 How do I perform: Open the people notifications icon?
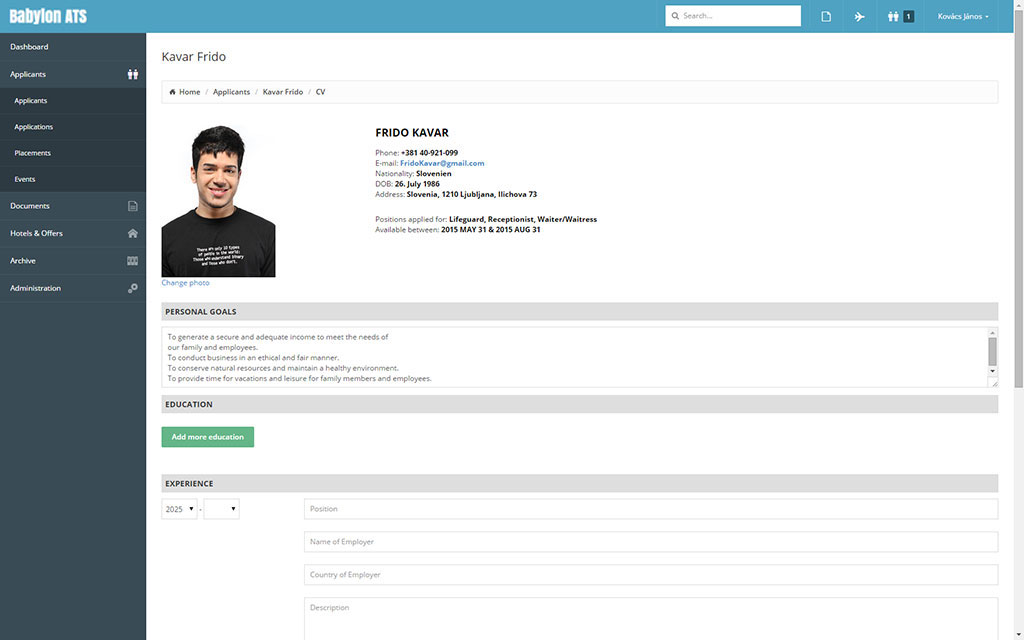893,16
